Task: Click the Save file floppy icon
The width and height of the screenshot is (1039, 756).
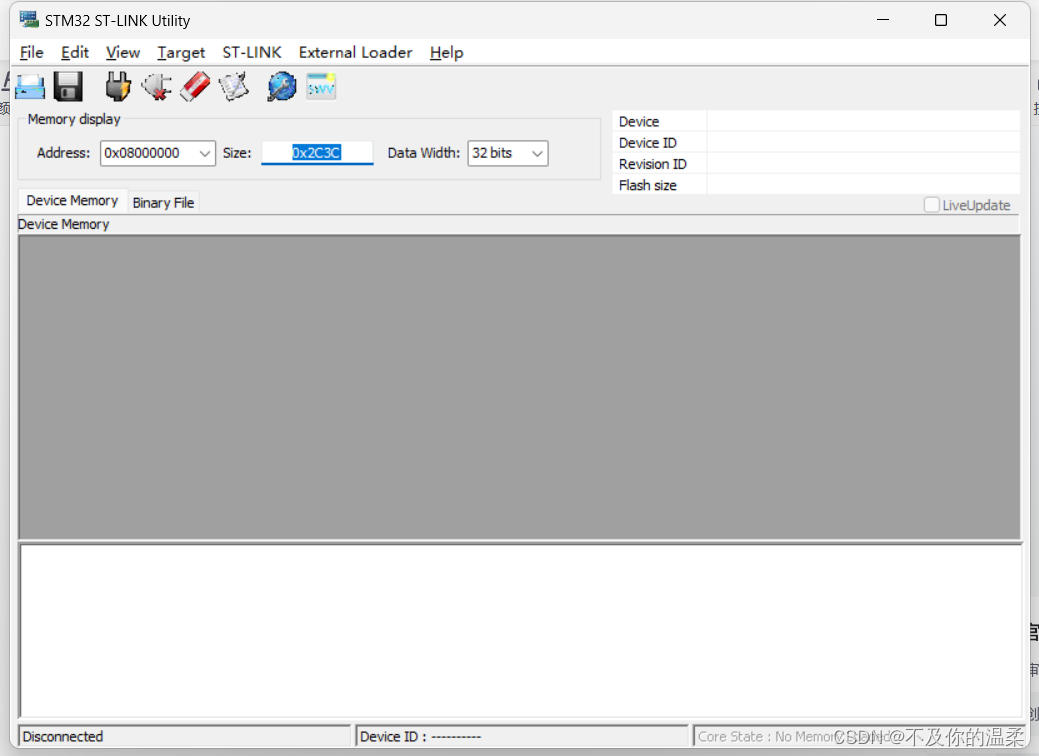Action: [68, 87]
